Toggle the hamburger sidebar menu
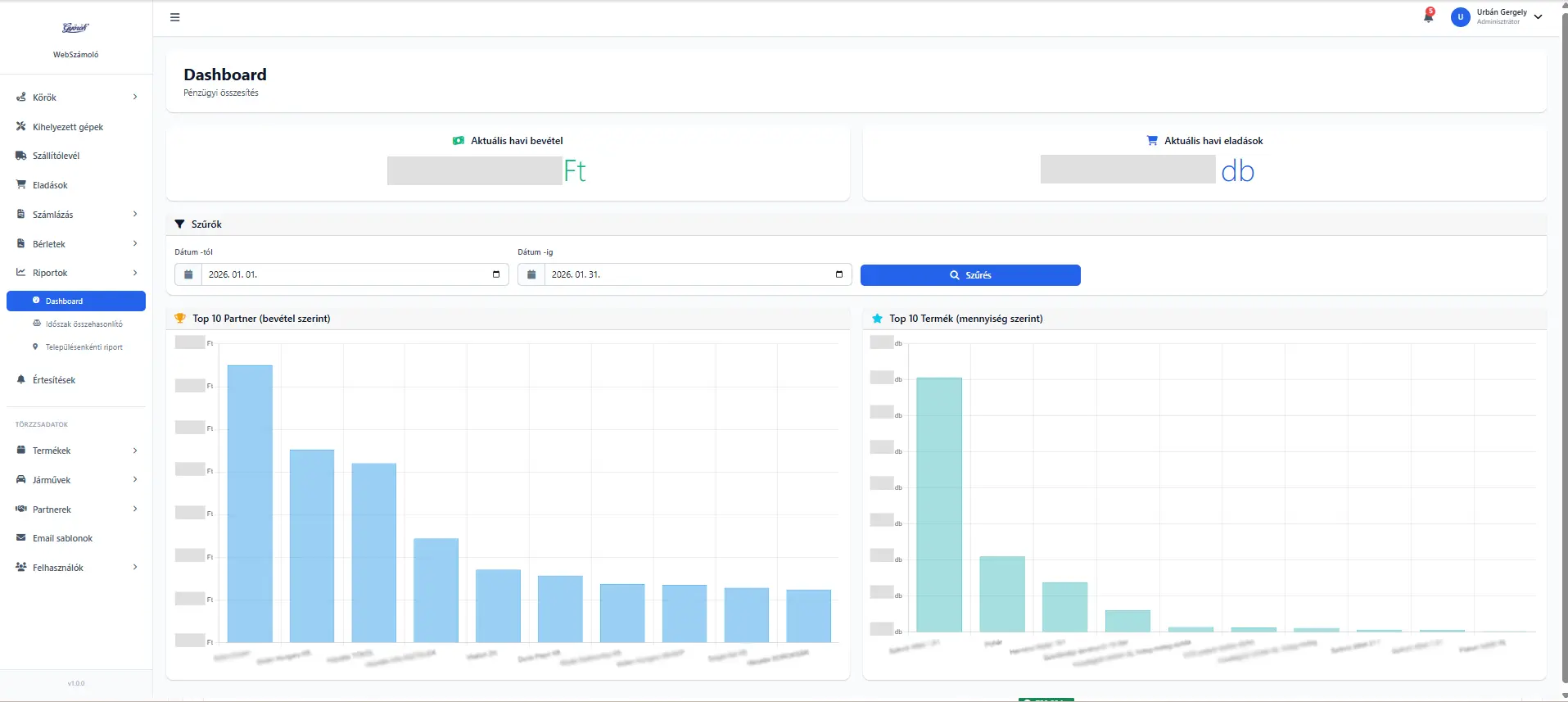The width and height of the screenshot is (1568, 702). [174, 17]
